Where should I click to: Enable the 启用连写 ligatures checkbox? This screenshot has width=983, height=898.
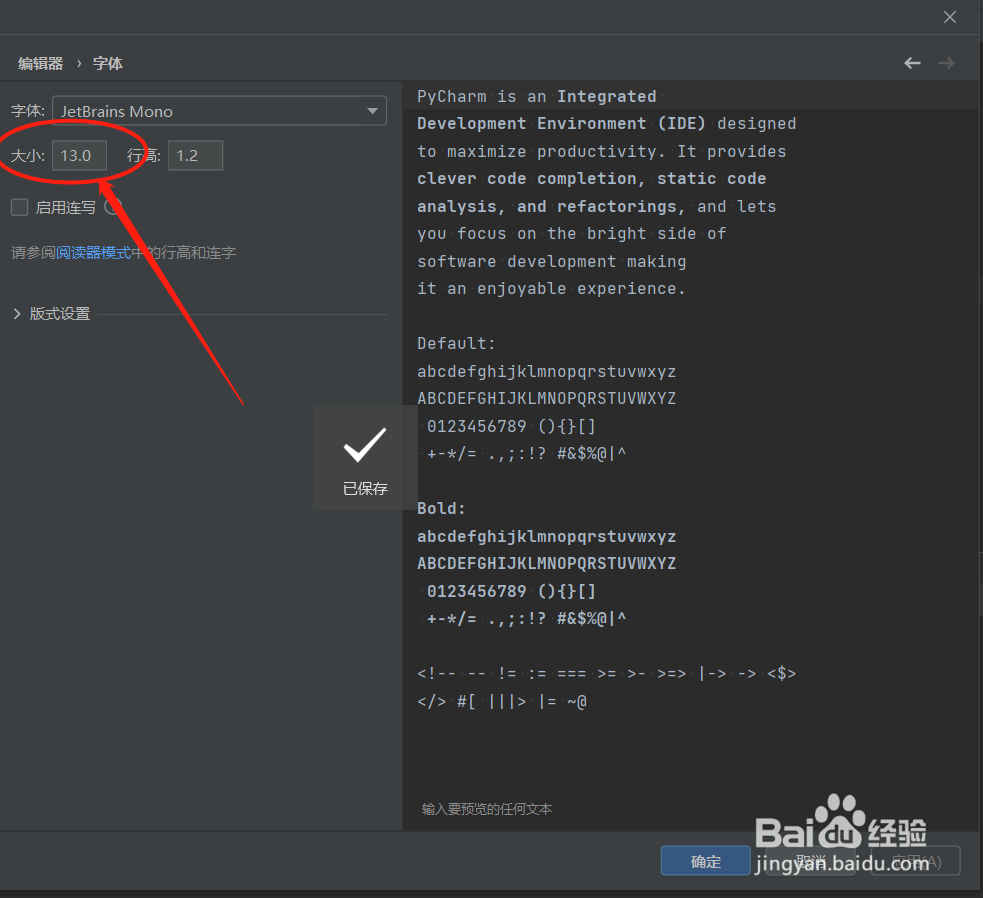point(19,207)
